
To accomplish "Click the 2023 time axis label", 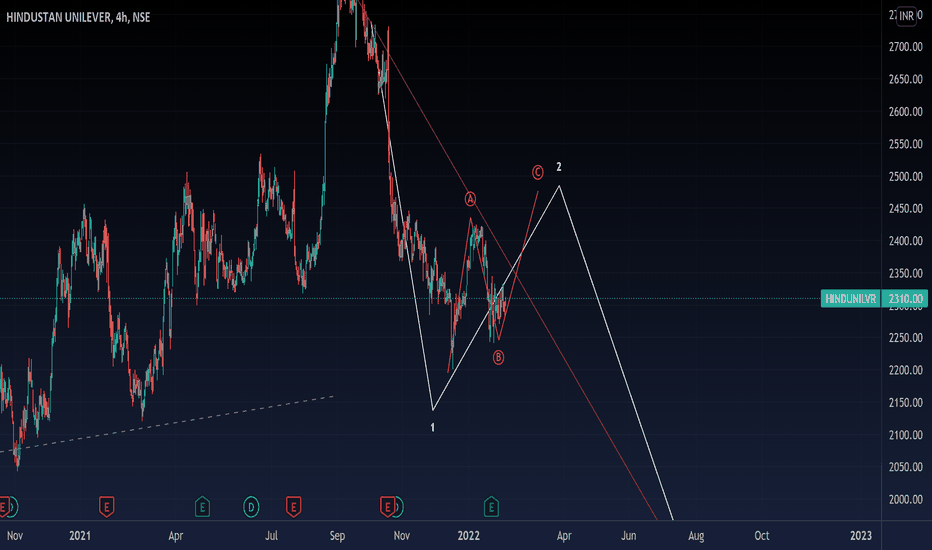I will (x=861, y=536).
